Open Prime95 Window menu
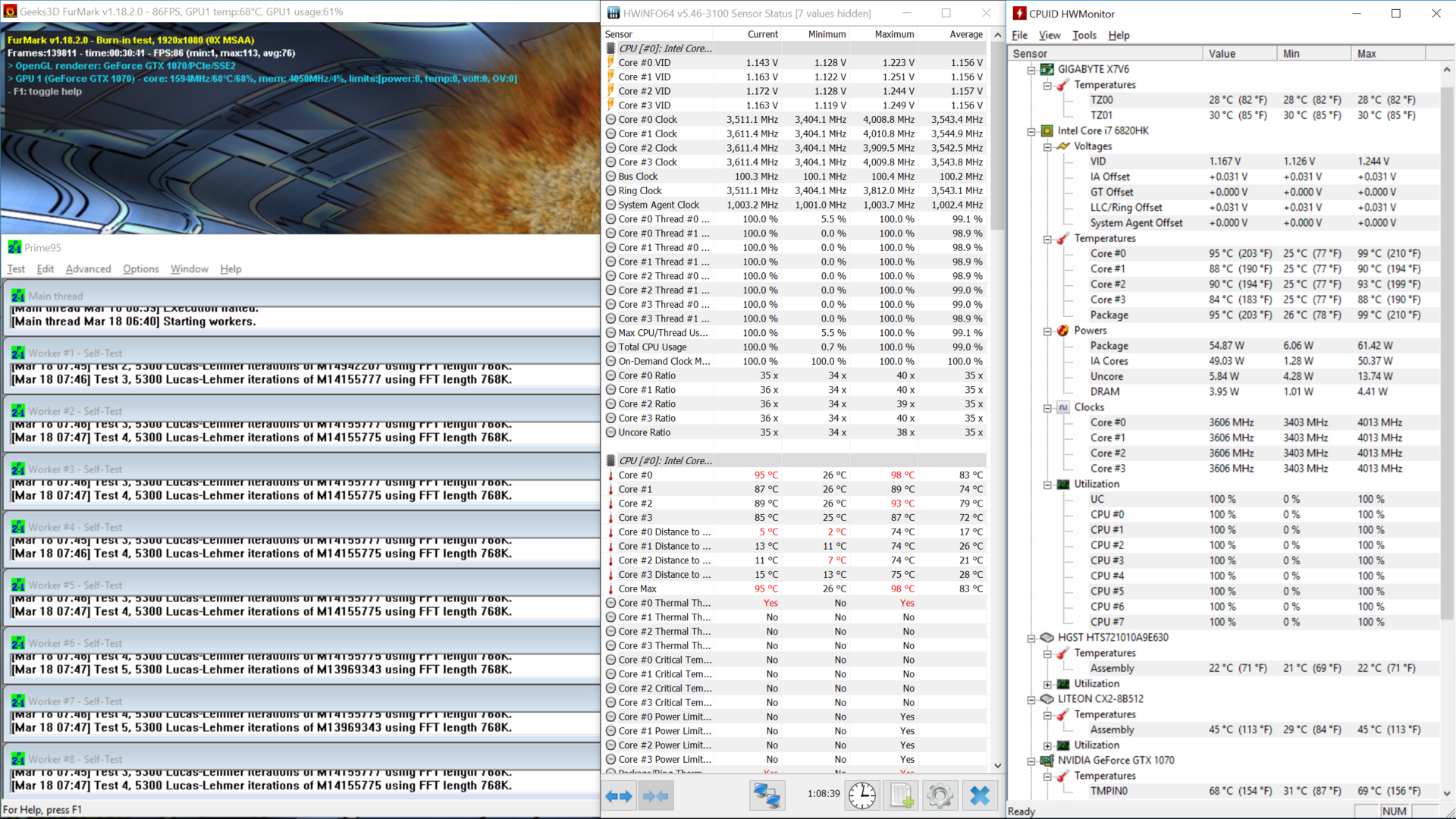This screenshot has width=1456, height=819. point(189,268)
